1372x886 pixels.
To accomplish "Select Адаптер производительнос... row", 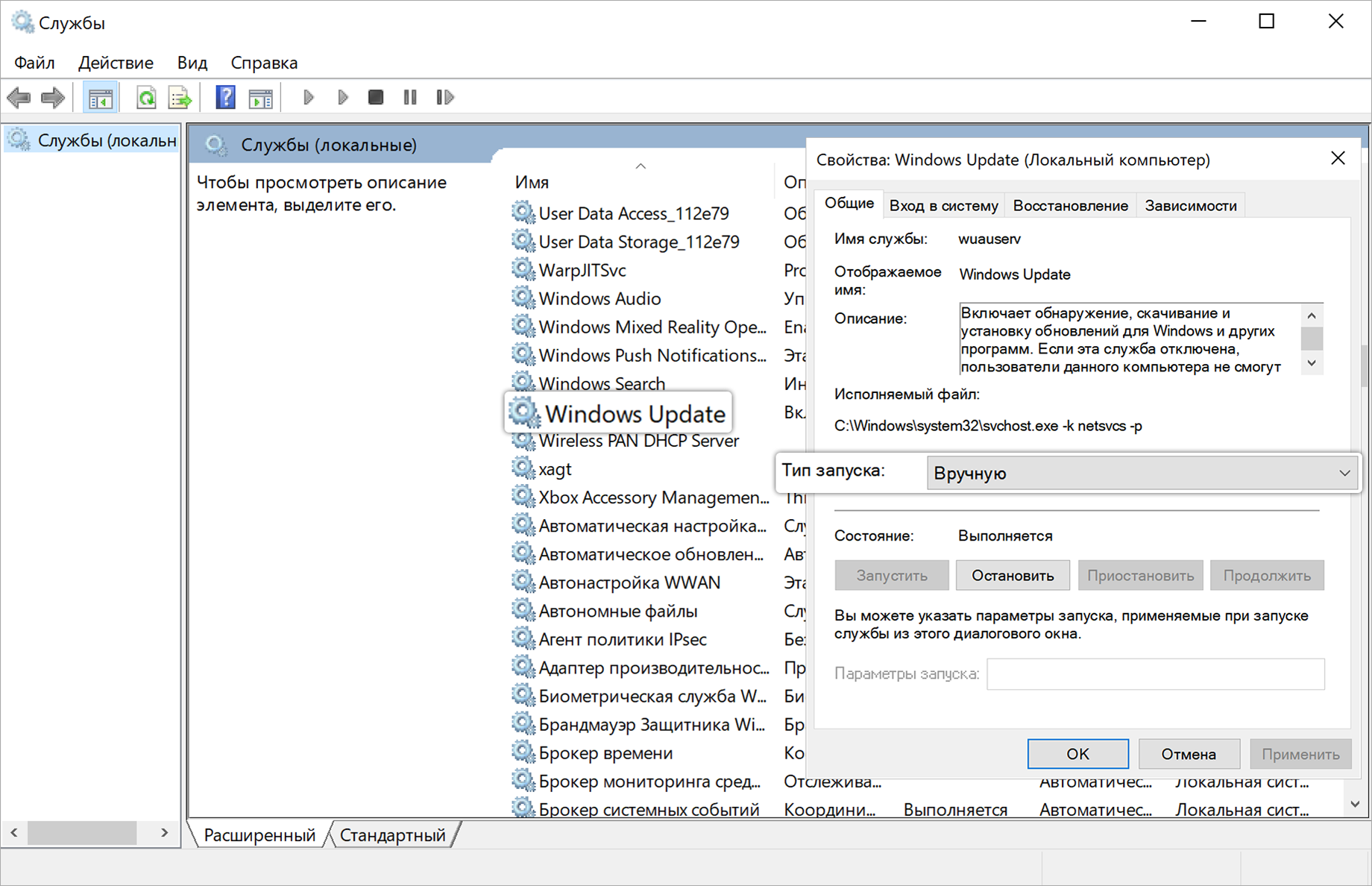I will tap(654, 667).
